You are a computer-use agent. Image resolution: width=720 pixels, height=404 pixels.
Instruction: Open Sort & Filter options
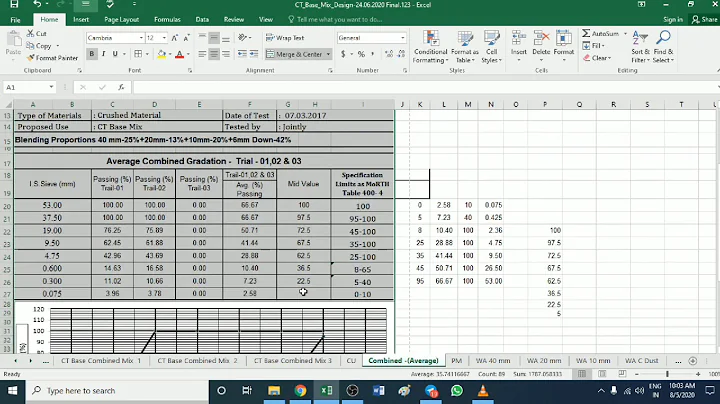click(x=640, y=47)
